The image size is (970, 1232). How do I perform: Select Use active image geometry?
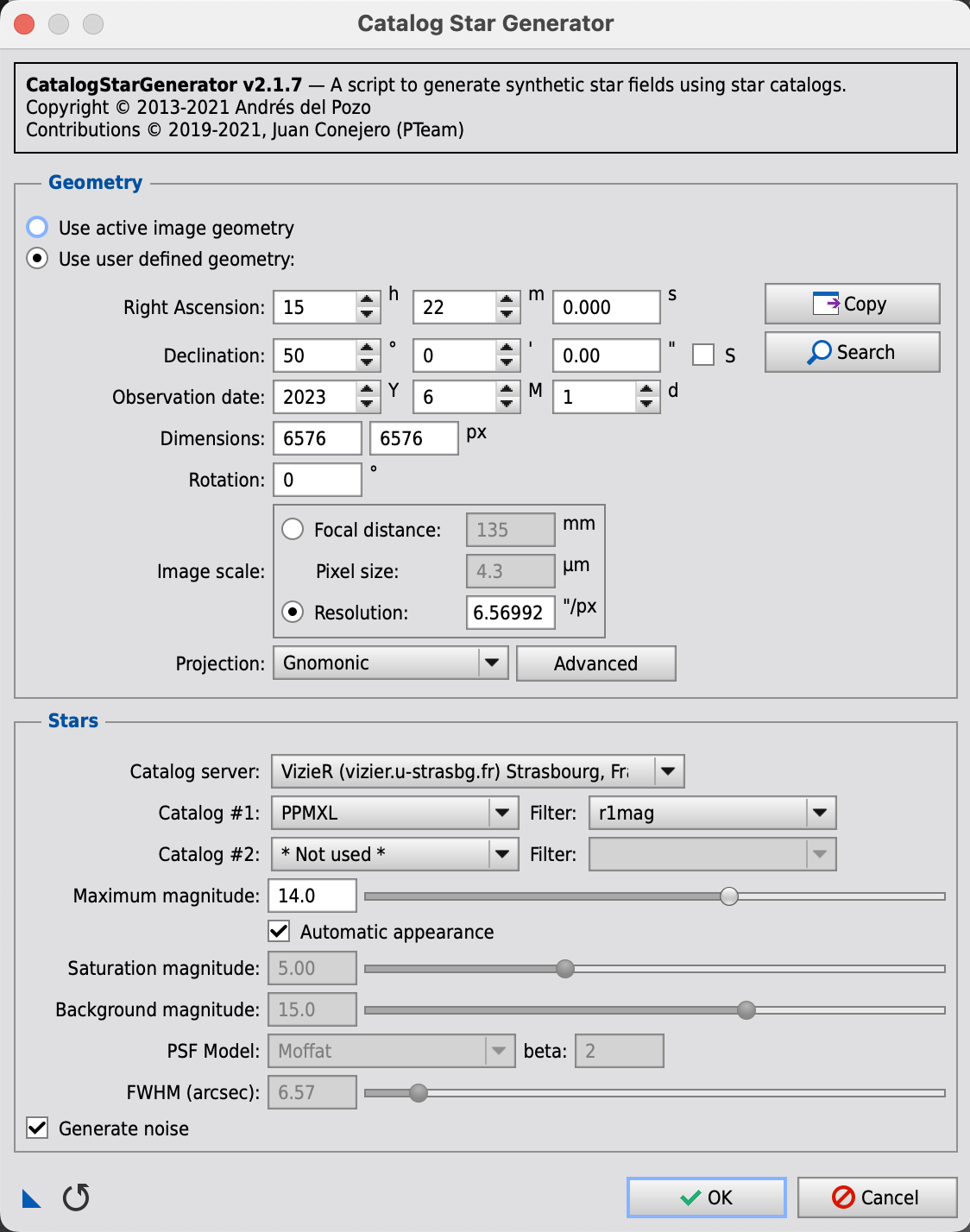(x=37, y=227)
